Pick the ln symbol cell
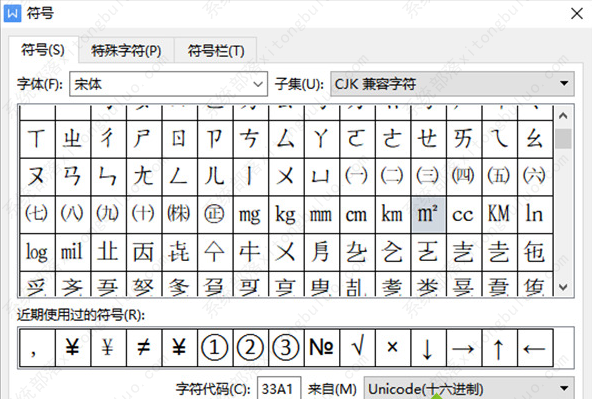 point(535,214)
